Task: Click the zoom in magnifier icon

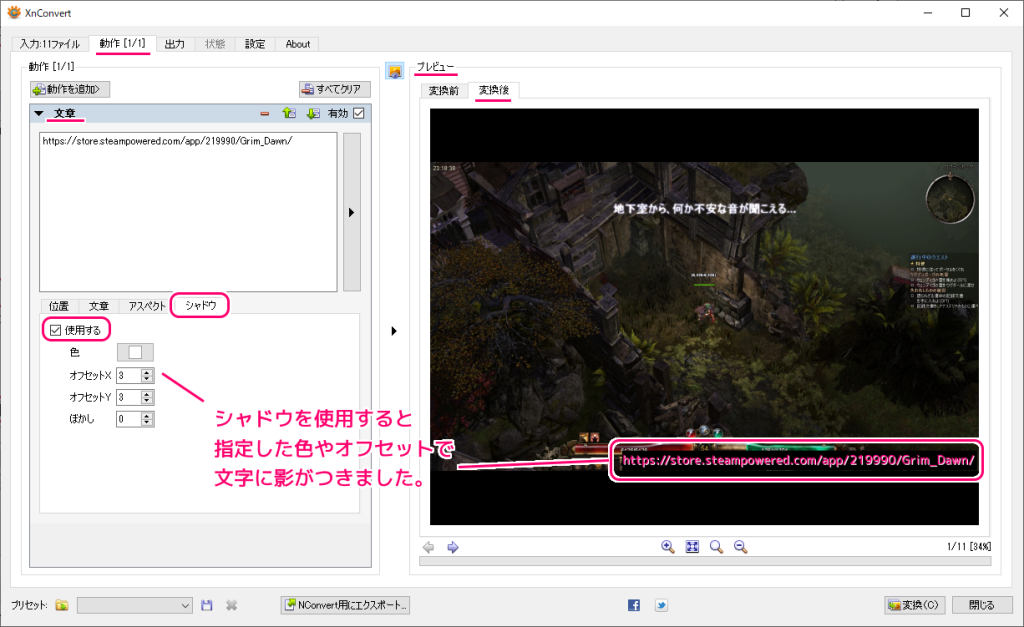Action: click(x=668, y=547)
